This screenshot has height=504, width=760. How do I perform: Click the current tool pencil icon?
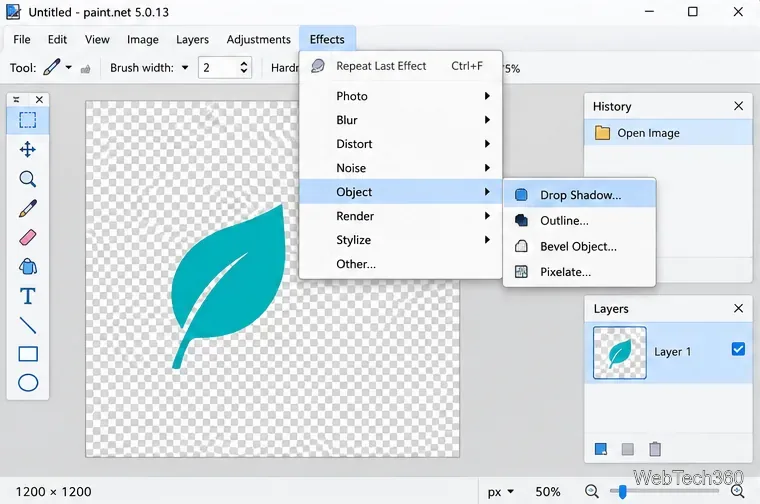(x=51, y=67)
